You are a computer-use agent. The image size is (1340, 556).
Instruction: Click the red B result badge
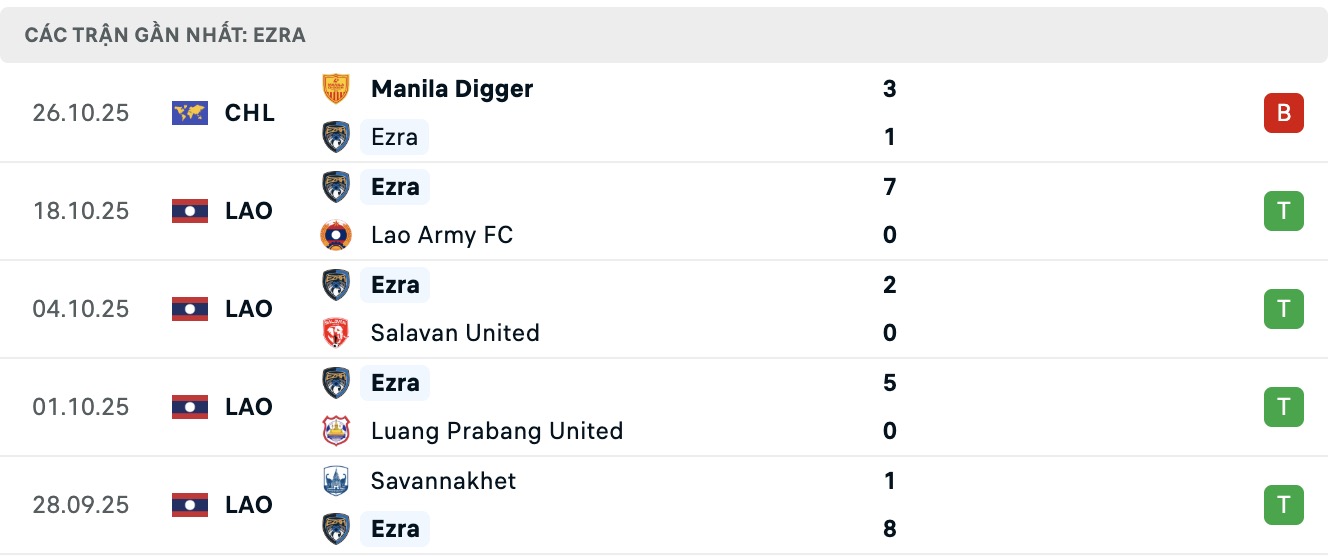click(1283, 113)
